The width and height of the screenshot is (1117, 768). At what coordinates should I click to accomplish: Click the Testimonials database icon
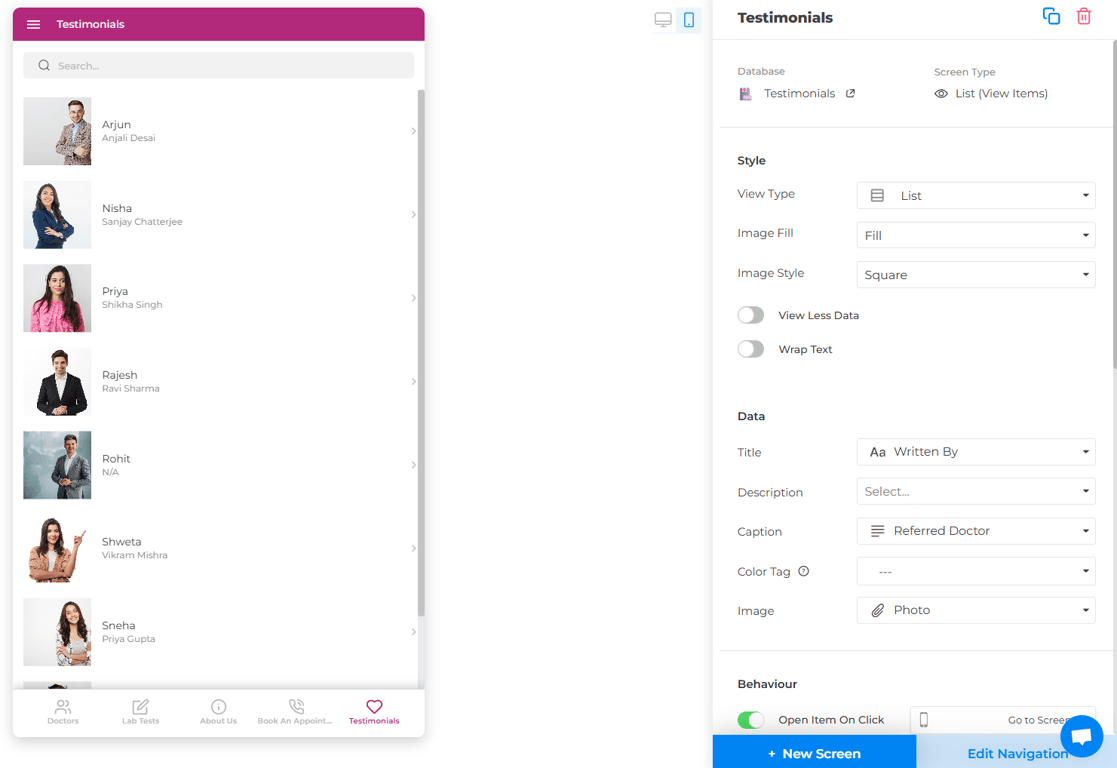pyautogui.click(x=746, y=93)
